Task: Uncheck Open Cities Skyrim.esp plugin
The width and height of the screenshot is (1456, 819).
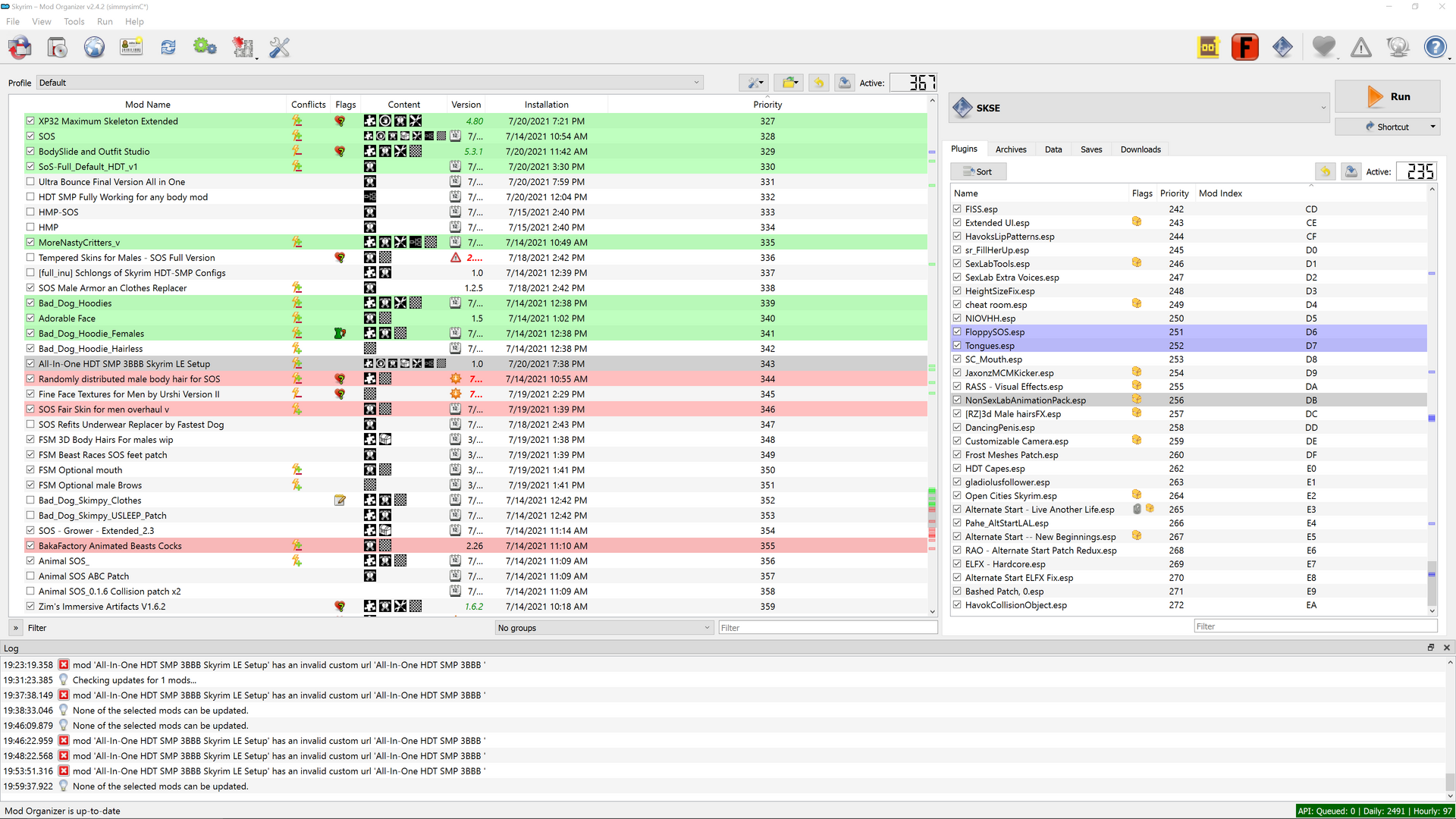Action: (957, 495)
